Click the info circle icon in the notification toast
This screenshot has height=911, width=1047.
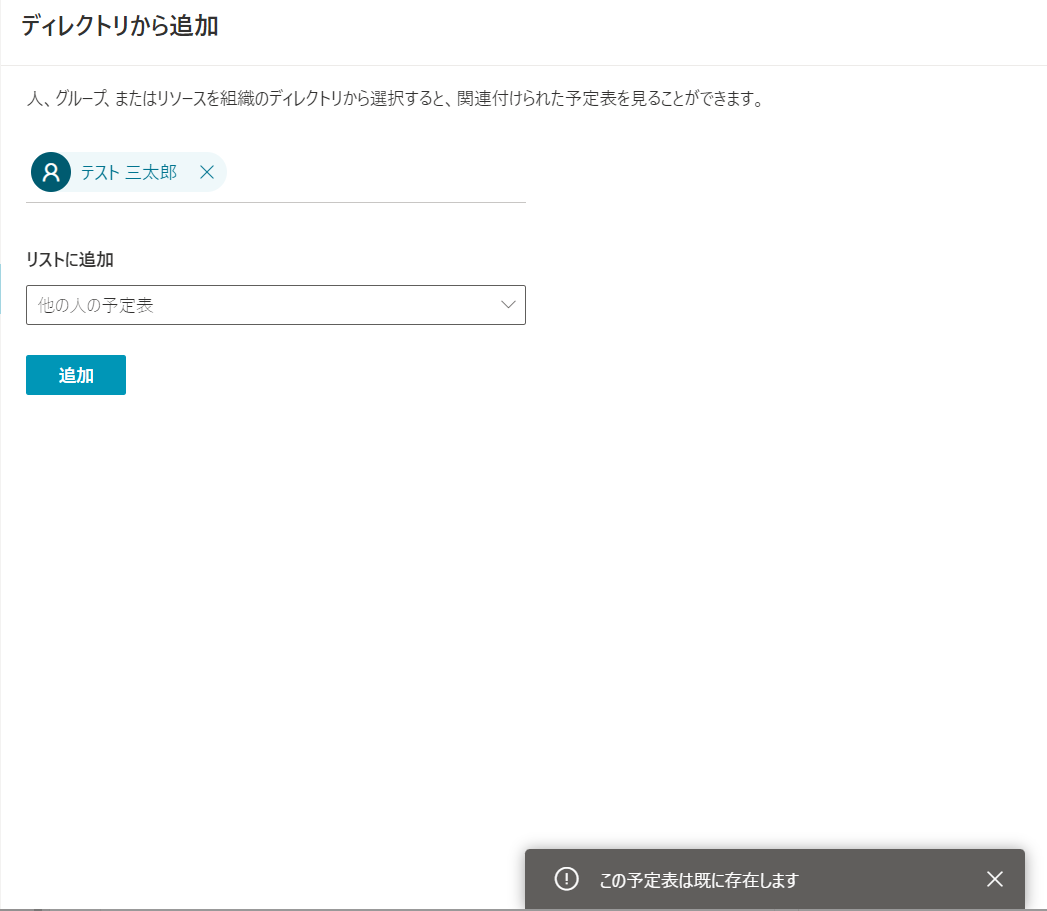pos(566,879)
